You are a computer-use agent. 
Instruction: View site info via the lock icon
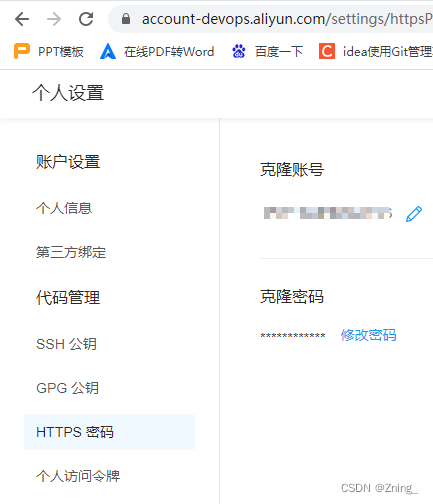point(126,19)
